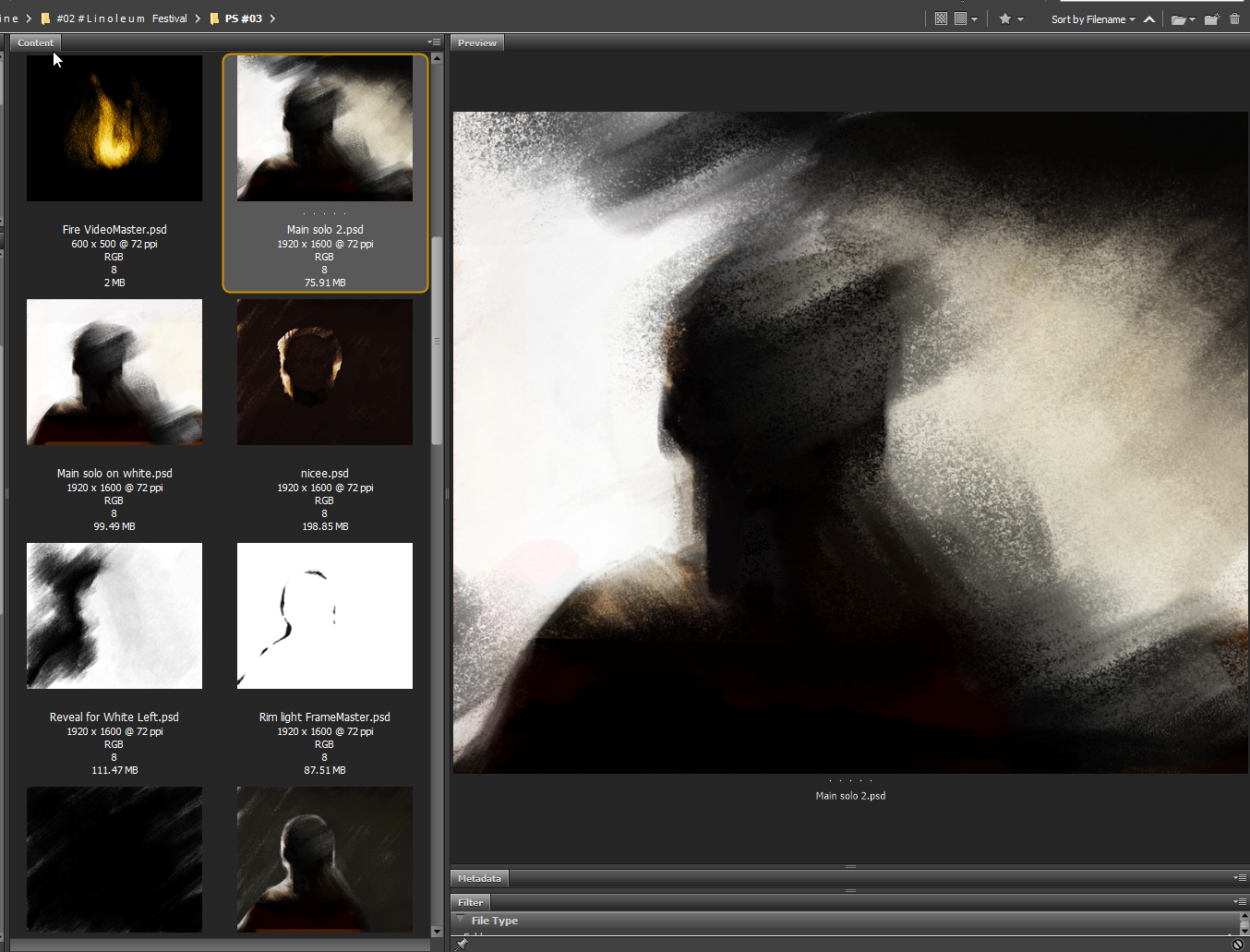Click the Main solo on white.psd file name

pyautogui.click(x=114, y=474)
